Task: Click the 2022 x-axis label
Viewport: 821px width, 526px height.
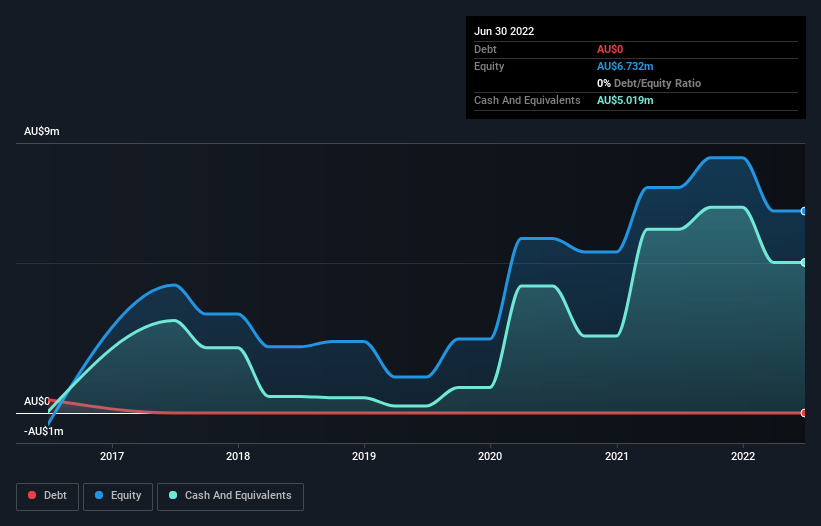Action: pyautogui.click(x=743, y=456)
